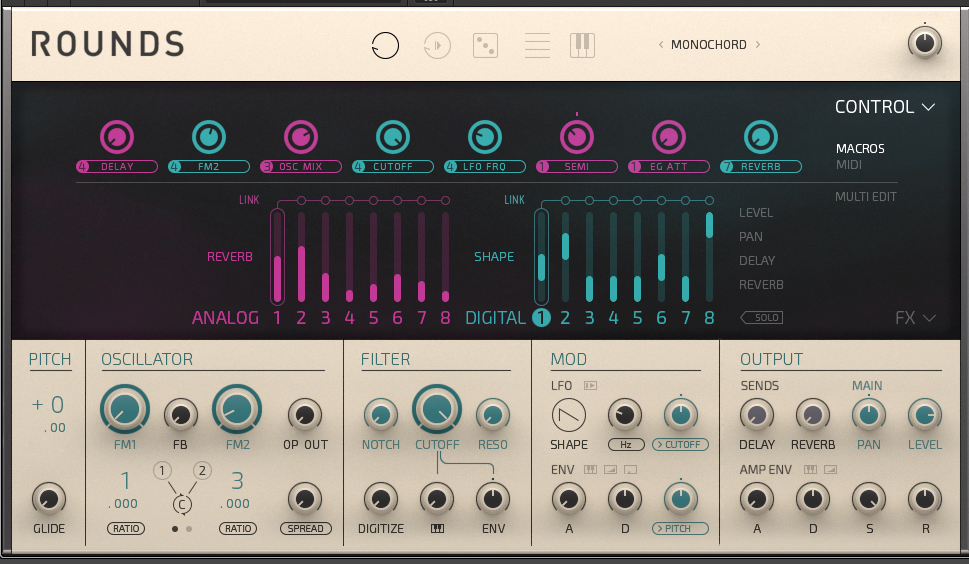Open the LFO FRQ macro assignment label
The height and width of the screenshot is (564, 969).
click(485, 167)
